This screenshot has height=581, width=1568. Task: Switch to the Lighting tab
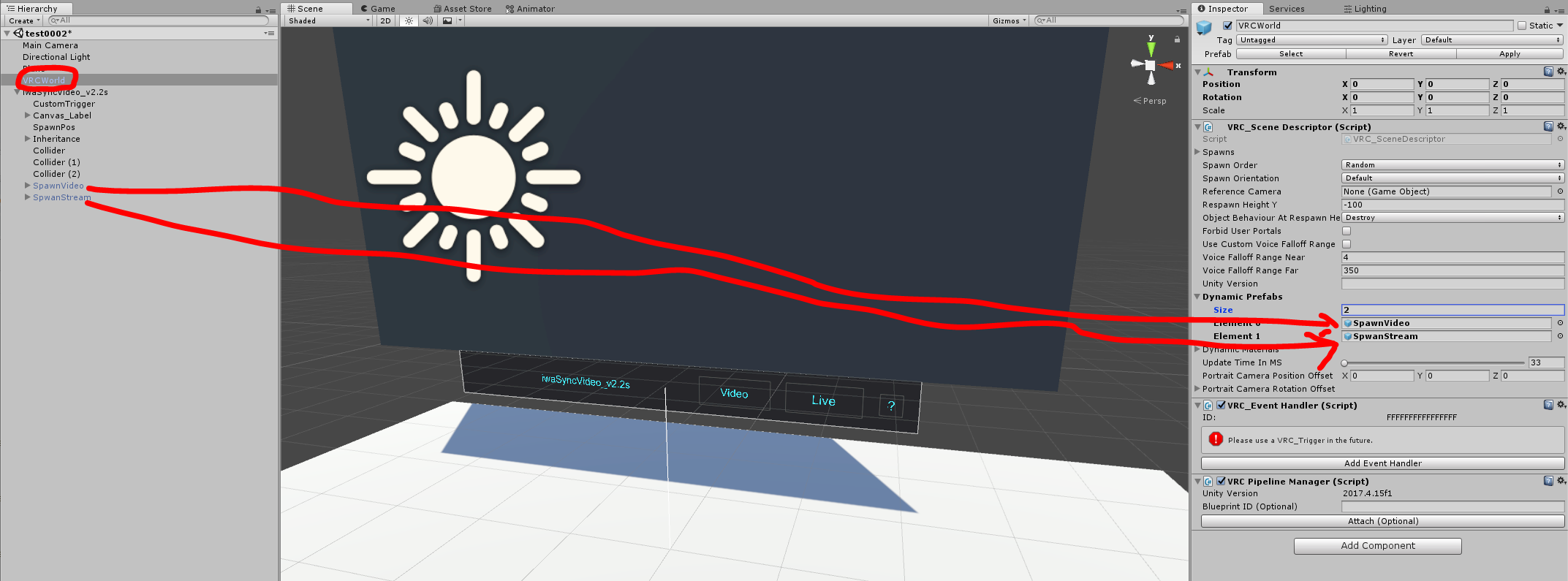pos(1365,9)
